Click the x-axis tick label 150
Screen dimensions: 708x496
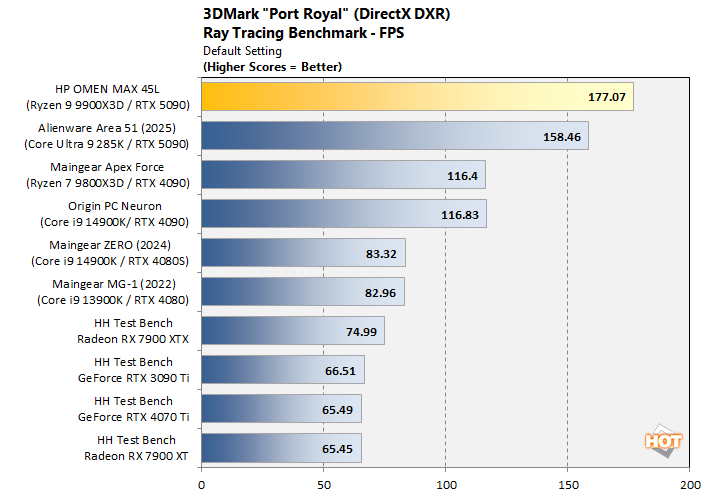[568, 485]
